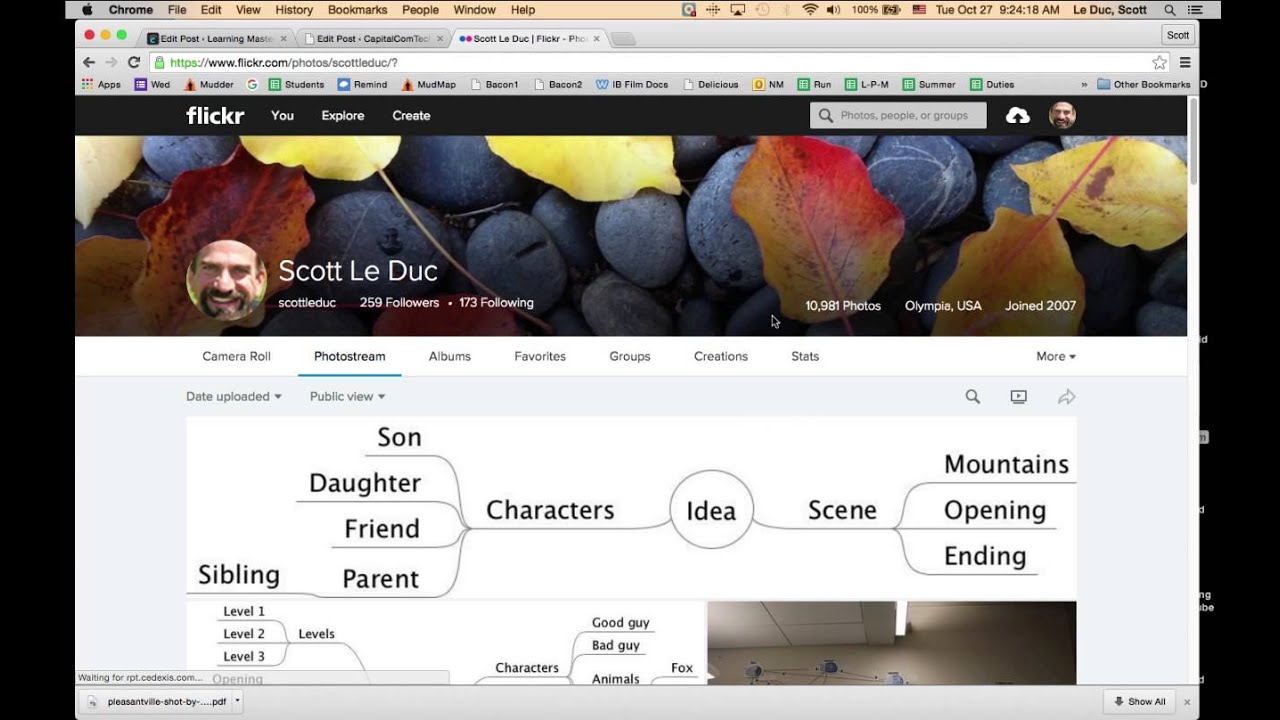
Task: Open Chrome hamburger menu icon
Action: [x=1185, y=62]
